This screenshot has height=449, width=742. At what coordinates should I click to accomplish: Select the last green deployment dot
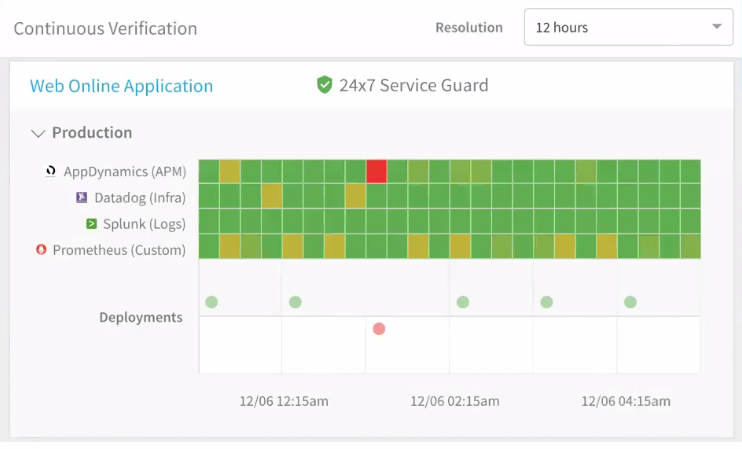tap(630, 302)
